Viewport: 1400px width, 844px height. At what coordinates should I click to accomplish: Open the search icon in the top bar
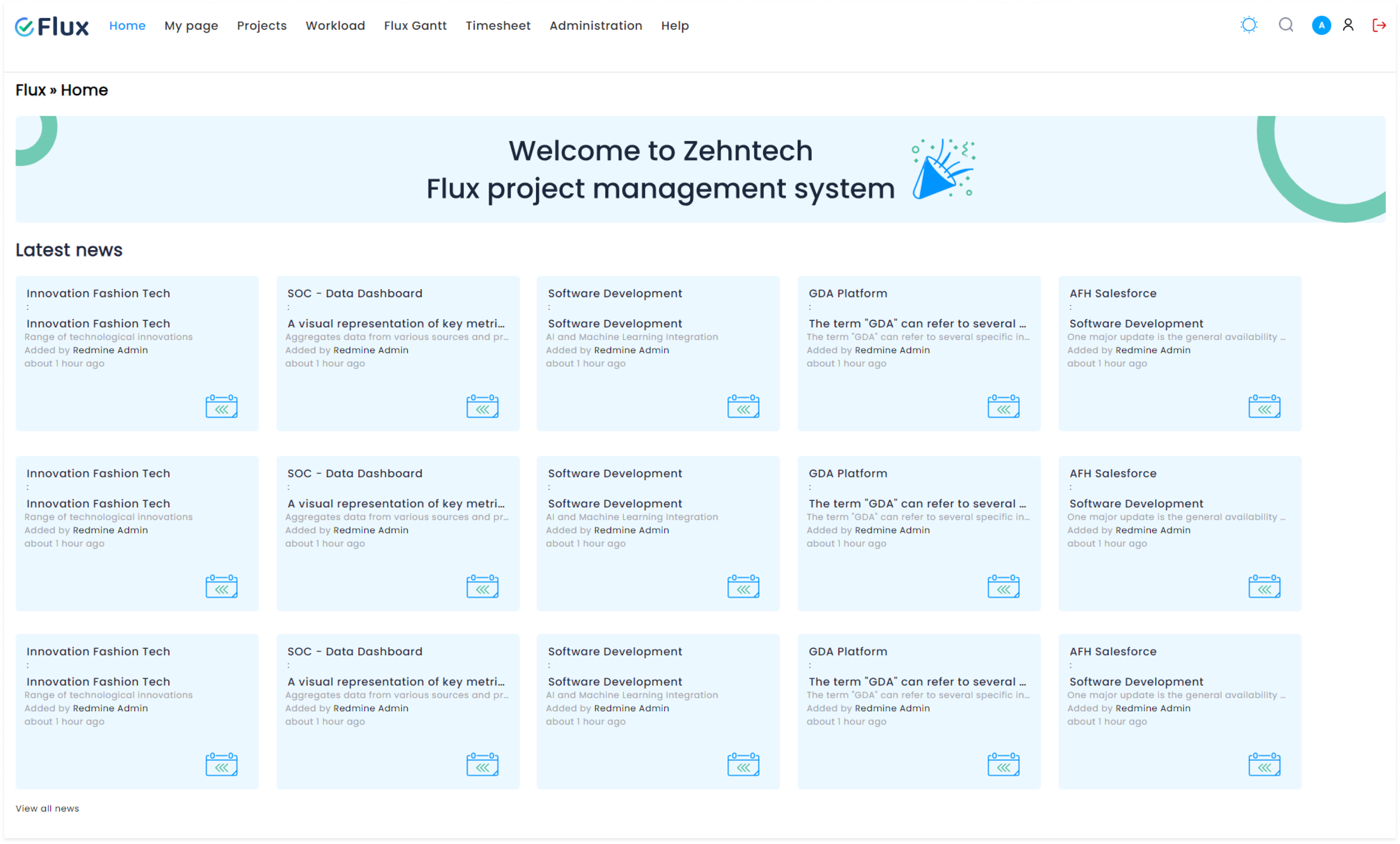click(x=1286, y=25)
